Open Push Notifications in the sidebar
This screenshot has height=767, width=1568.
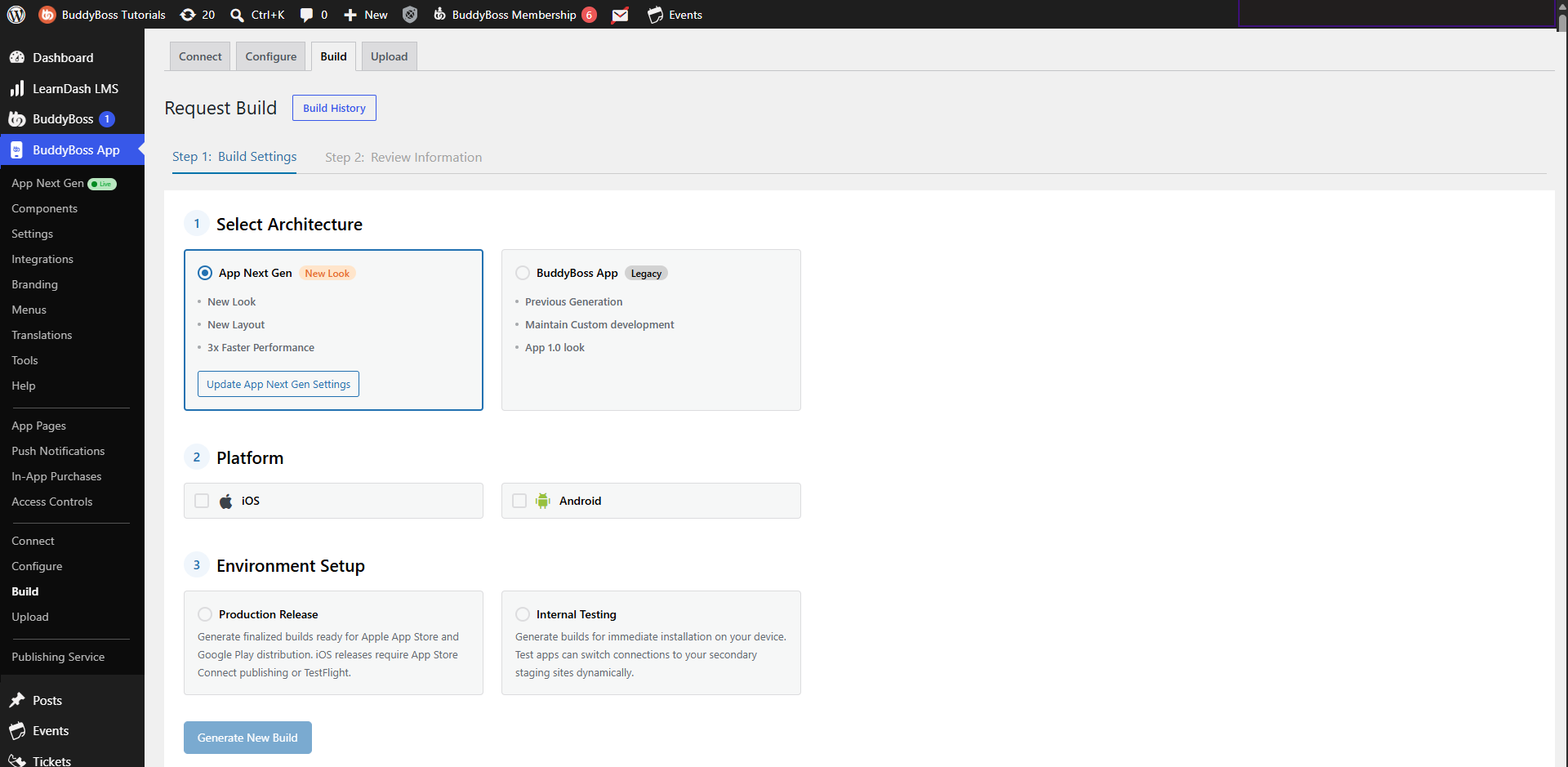[x=58, y=451]
